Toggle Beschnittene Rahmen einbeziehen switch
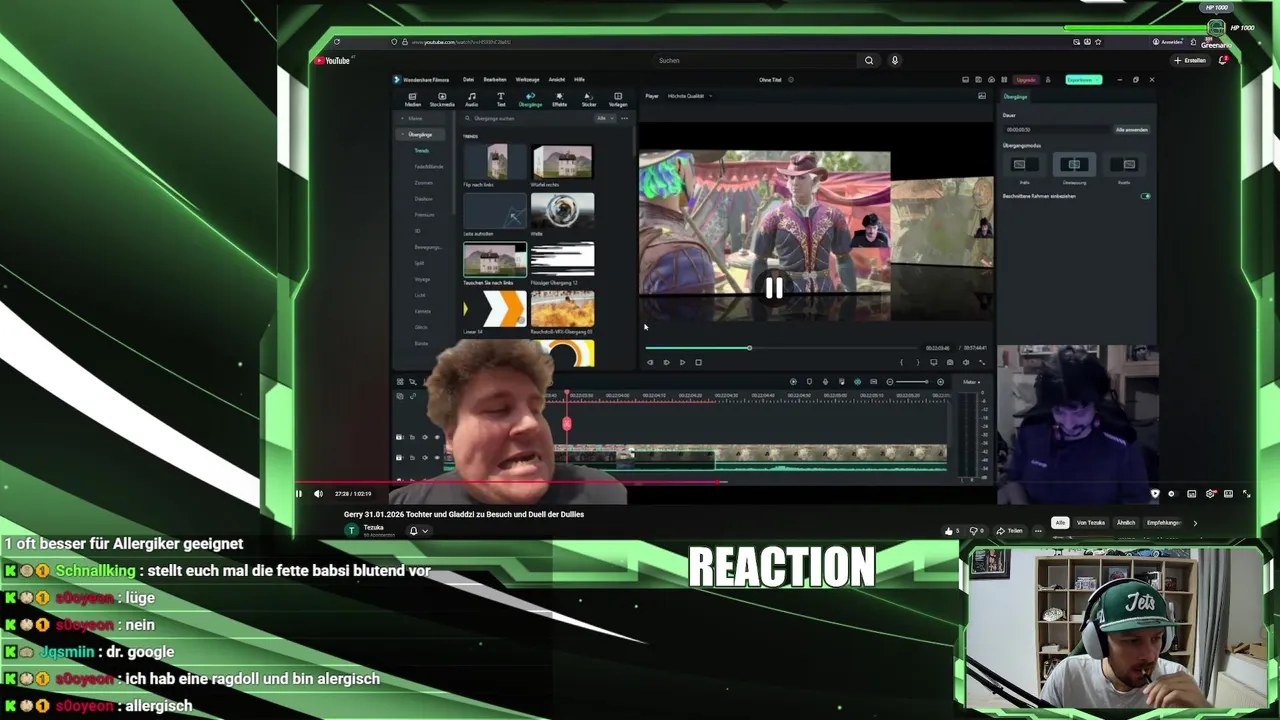This screenshot has height=720, width=1280. 1145,196
